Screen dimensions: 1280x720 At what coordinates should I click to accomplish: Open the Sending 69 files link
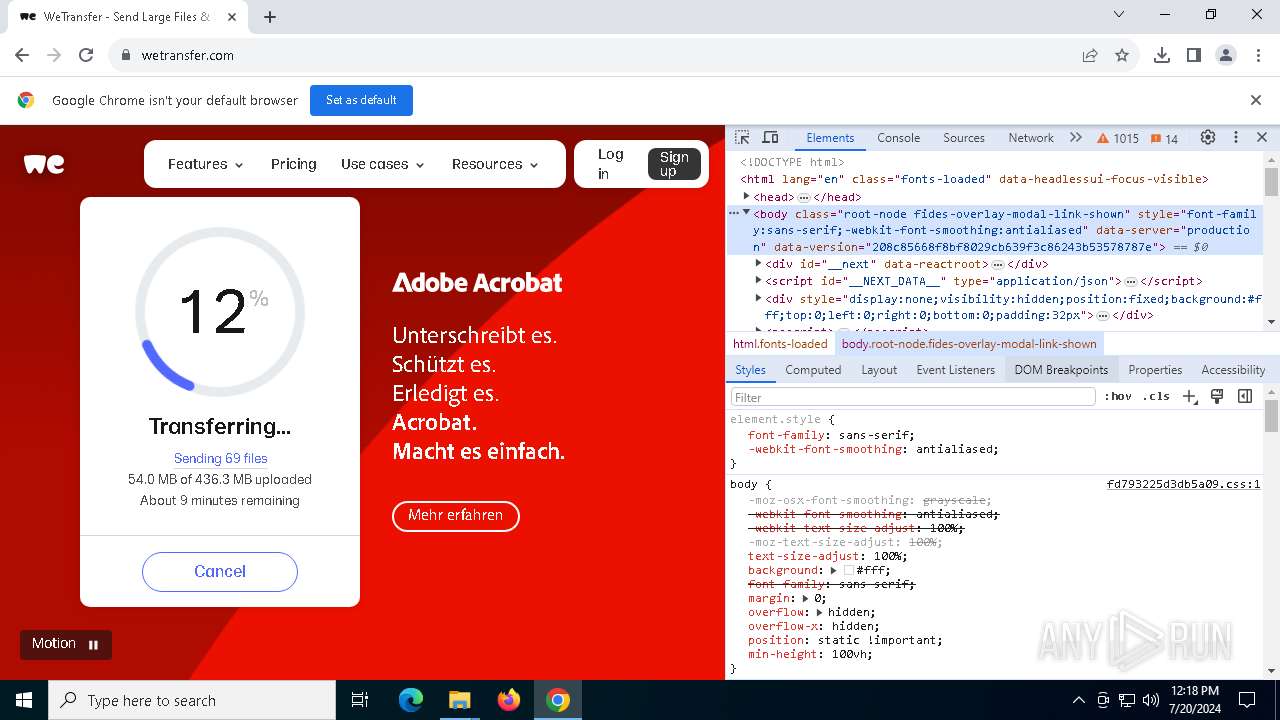point(220,458)
